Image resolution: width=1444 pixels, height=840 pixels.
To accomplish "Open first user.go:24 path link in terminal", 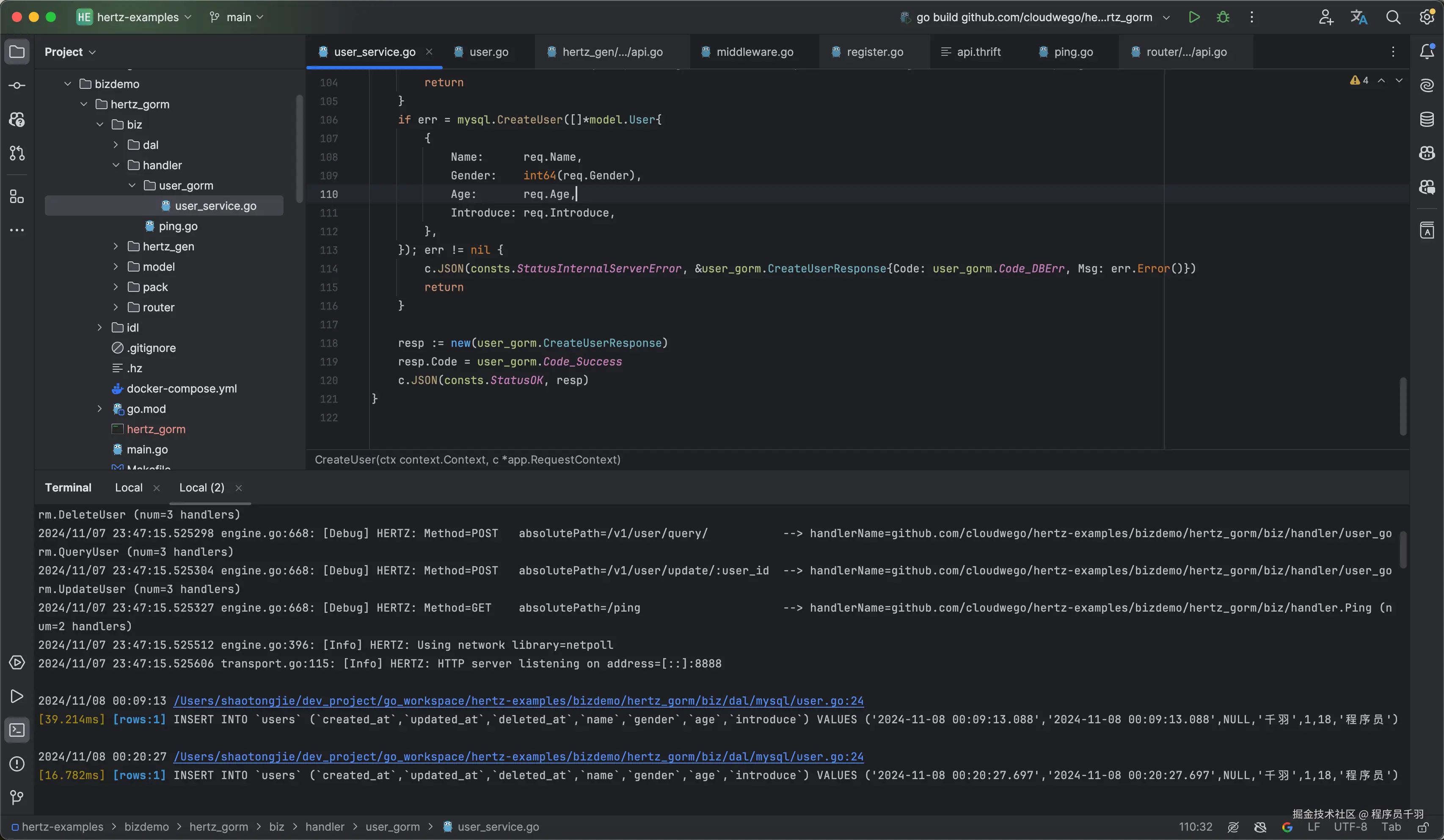I will click(x=518, y=701).
